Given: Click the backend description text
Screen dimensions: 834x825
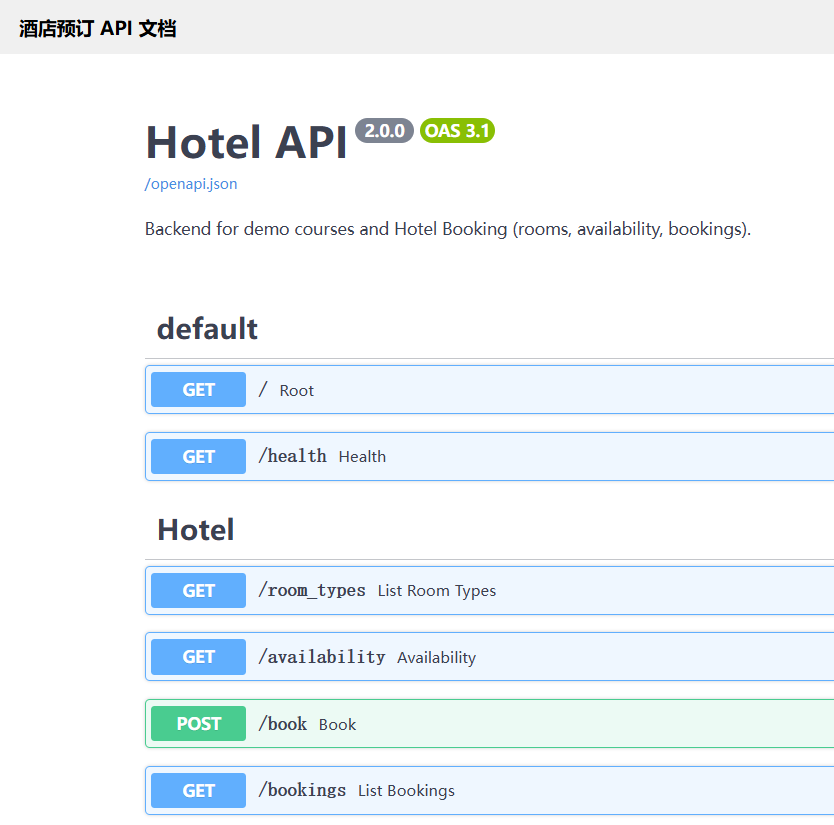Looking at the screenshot, I should tap(447, 229).
